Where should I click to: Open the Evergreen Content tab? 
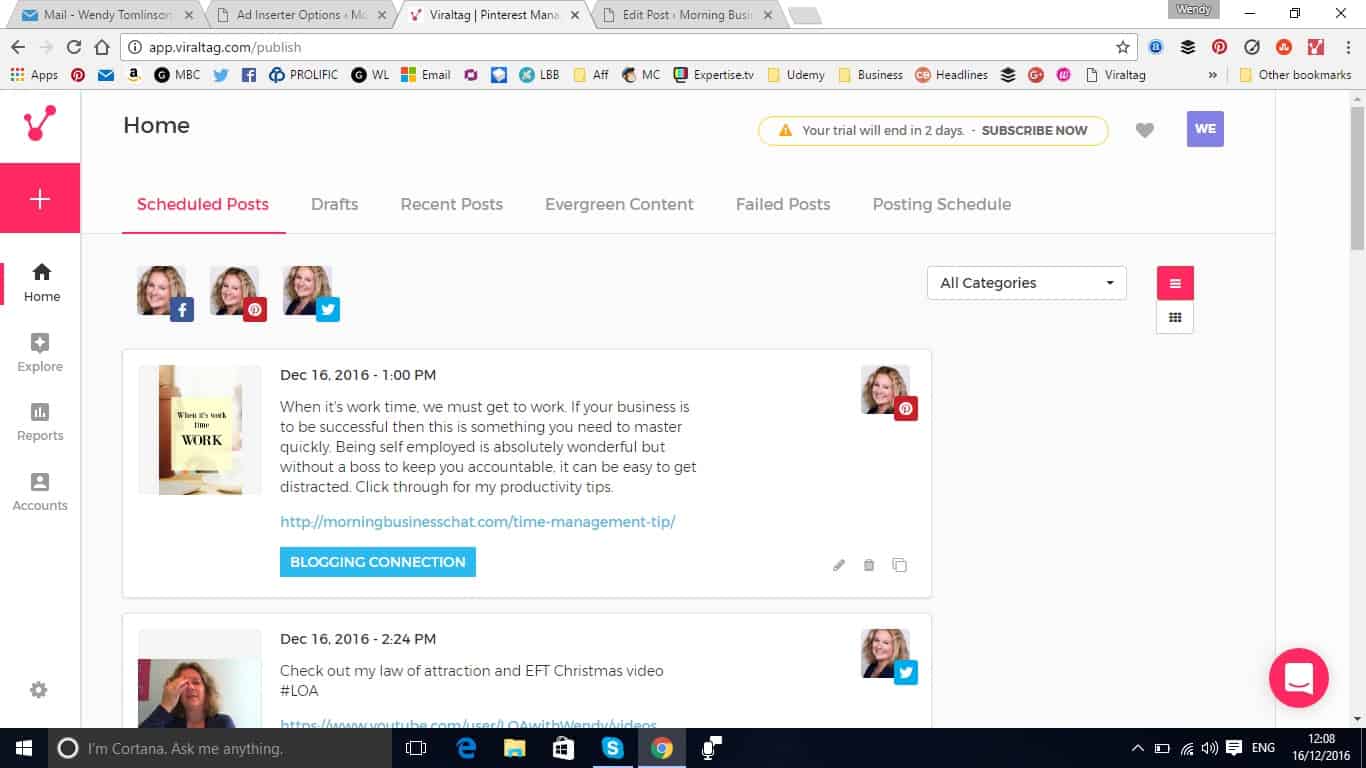[619, 204]
